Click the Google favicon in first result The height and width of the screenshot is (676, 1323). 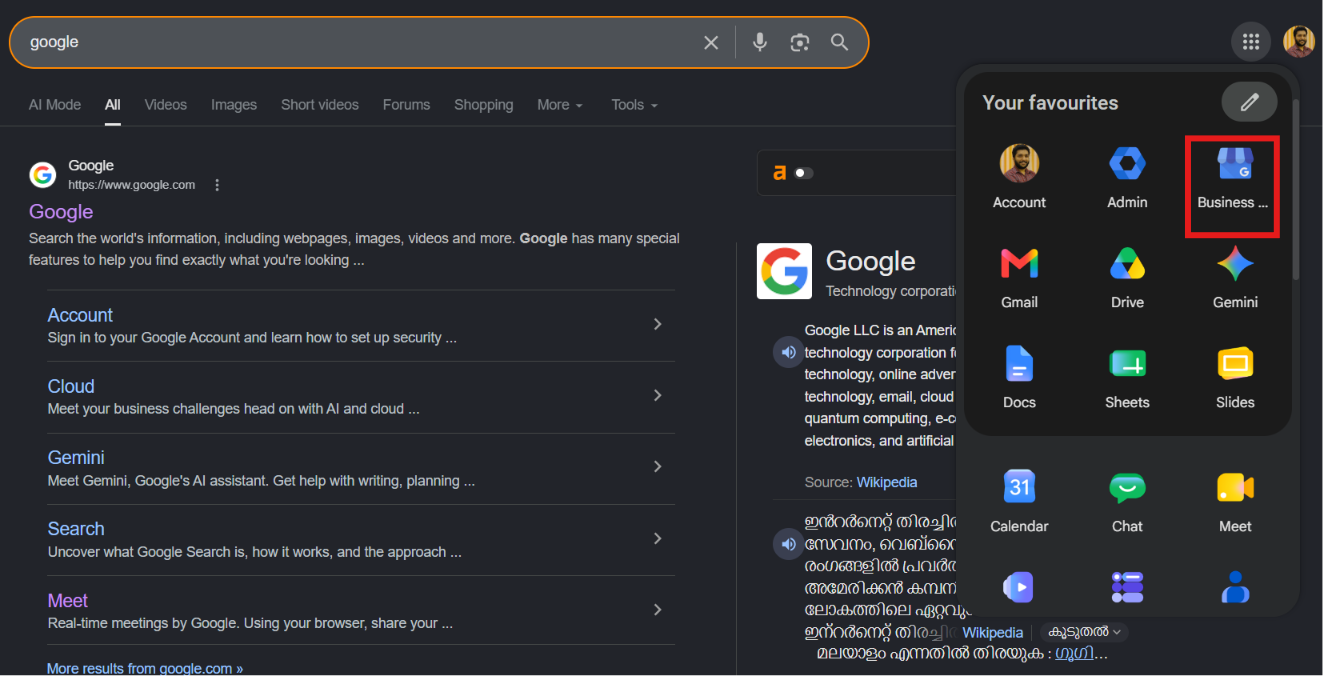point(43,175)
